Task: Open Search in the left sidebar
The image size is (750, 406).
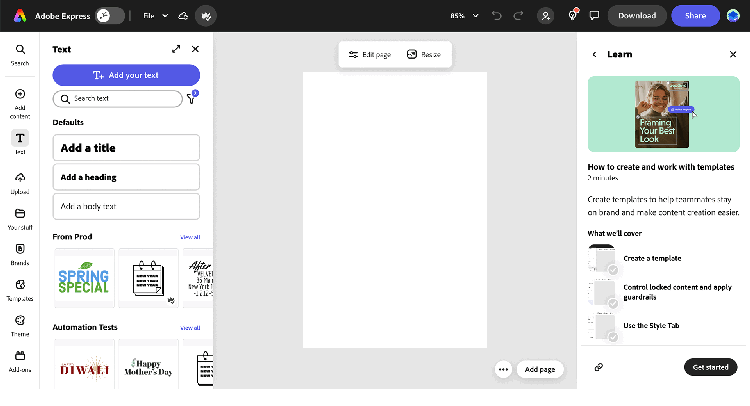Action: (20, 55)
